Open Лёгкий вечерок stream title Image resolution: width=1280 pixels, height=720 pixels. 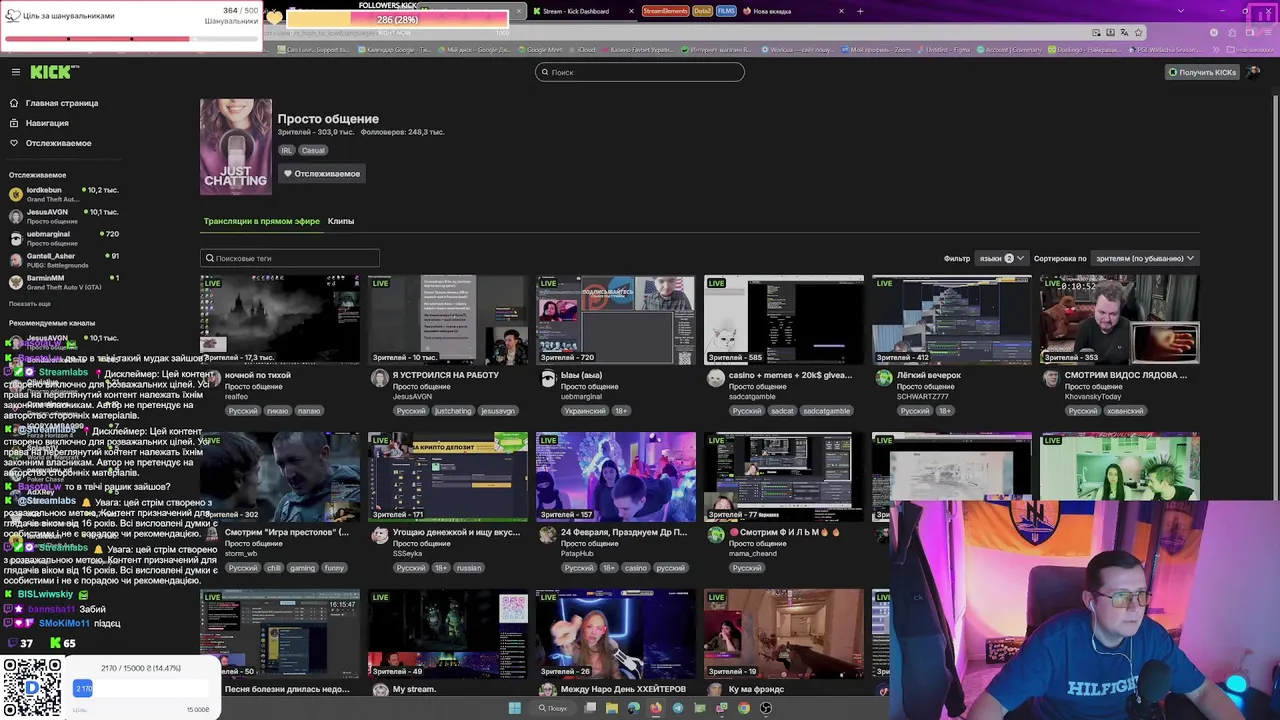pyautogui.click(x=929, y=375)
